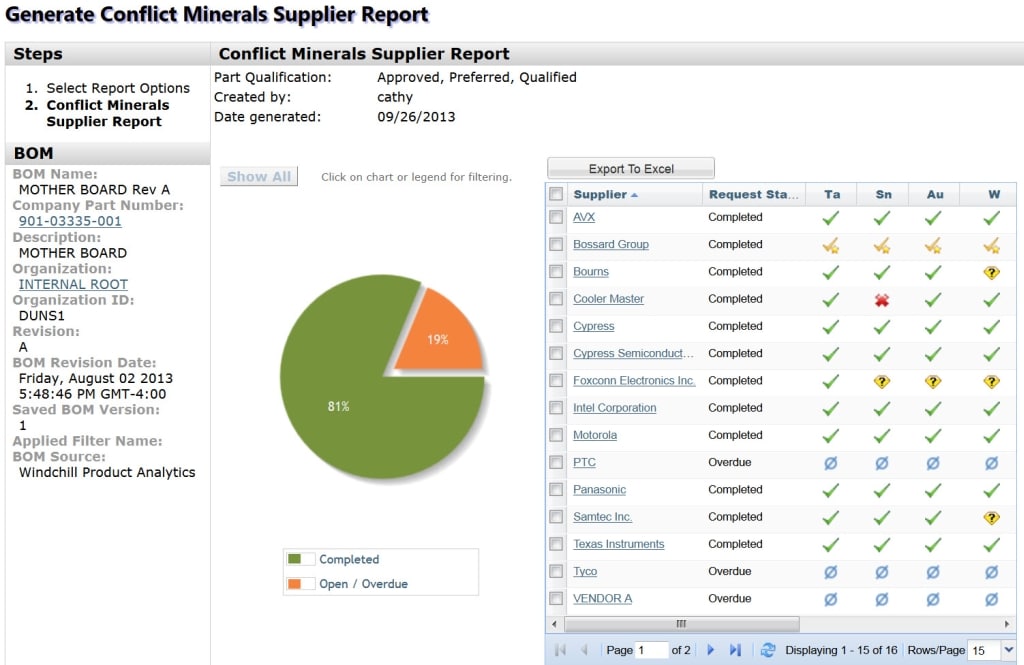1024x665 pixels.
Task: Check the Foxconn Electronics row checkbox
Action: click(556, 380)
